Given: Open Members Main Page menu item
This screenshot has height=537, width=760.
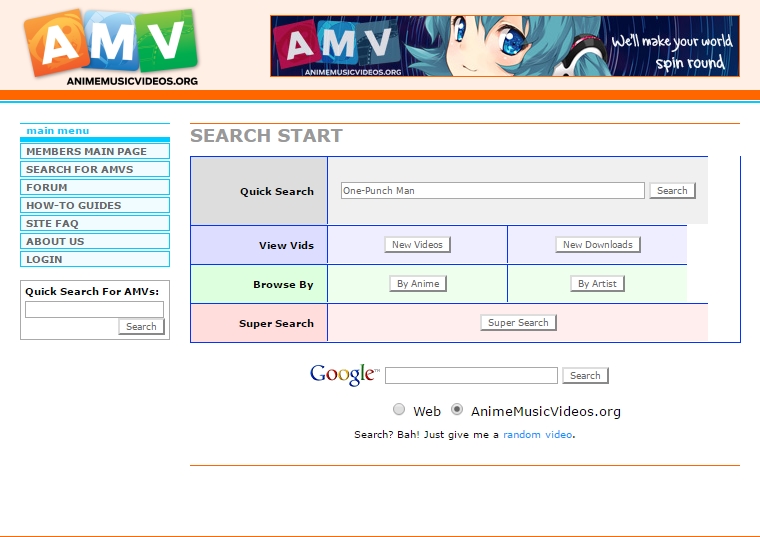Looking at the screenshot, I should tap(95, 151).
